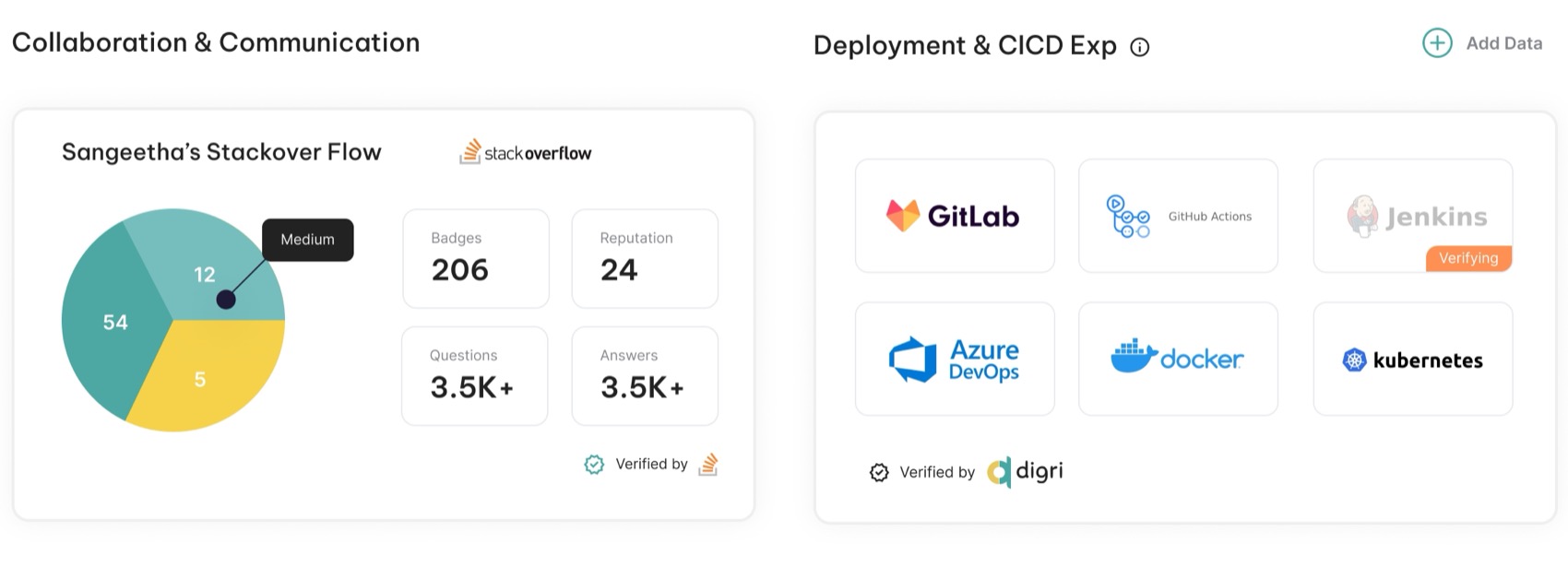The height and width of the screenshot is (579, 1568).
Task: Open the Deployment & CICD Exp info icon
Action: [x=1140, y=47]
